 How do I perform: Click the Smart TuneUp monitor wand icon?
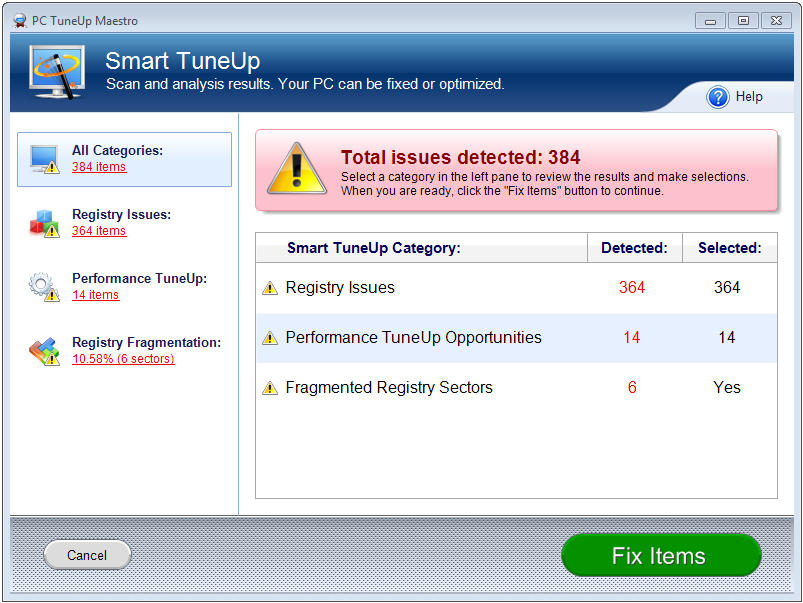pos(57,72)
